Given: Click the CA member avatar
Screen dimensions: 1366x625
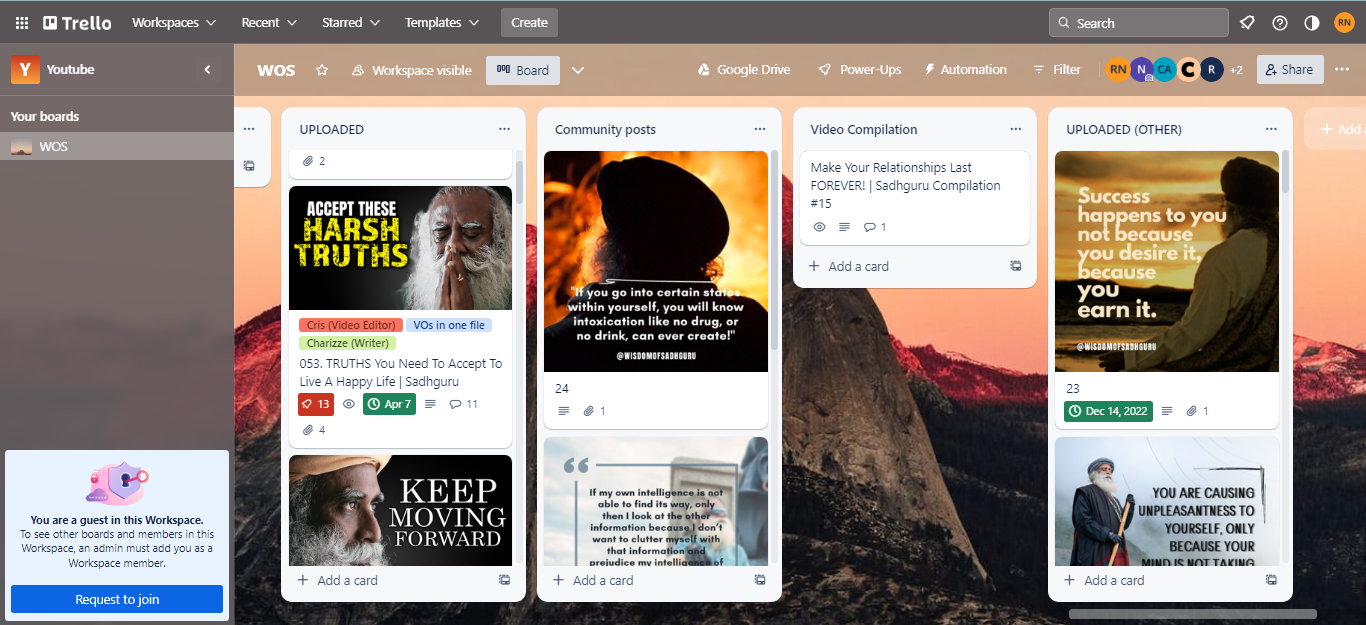Looking at the screenshot, I should (1164, 70).
